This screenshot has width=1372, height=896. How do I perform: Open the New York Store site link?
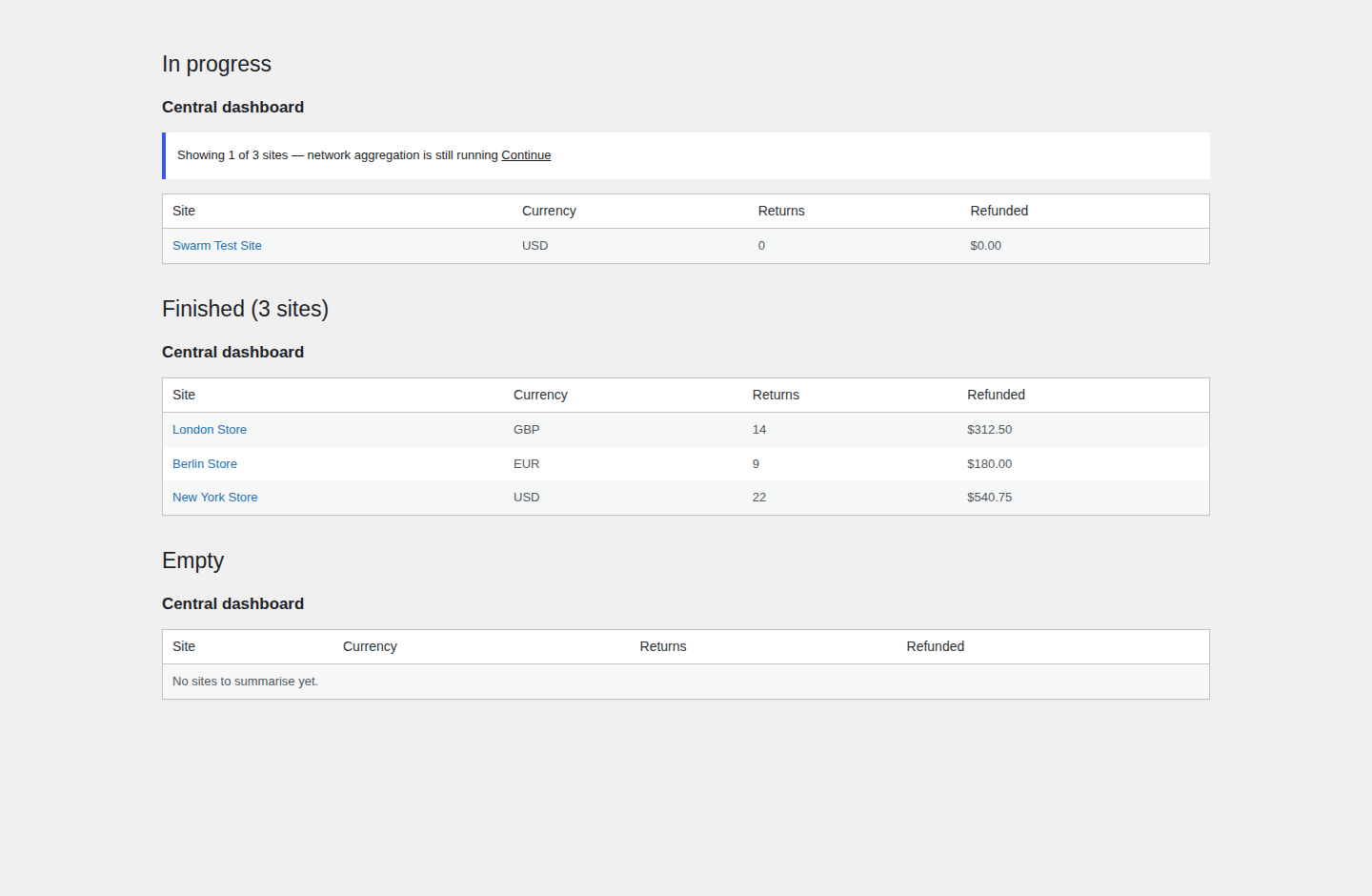point(215,498)
